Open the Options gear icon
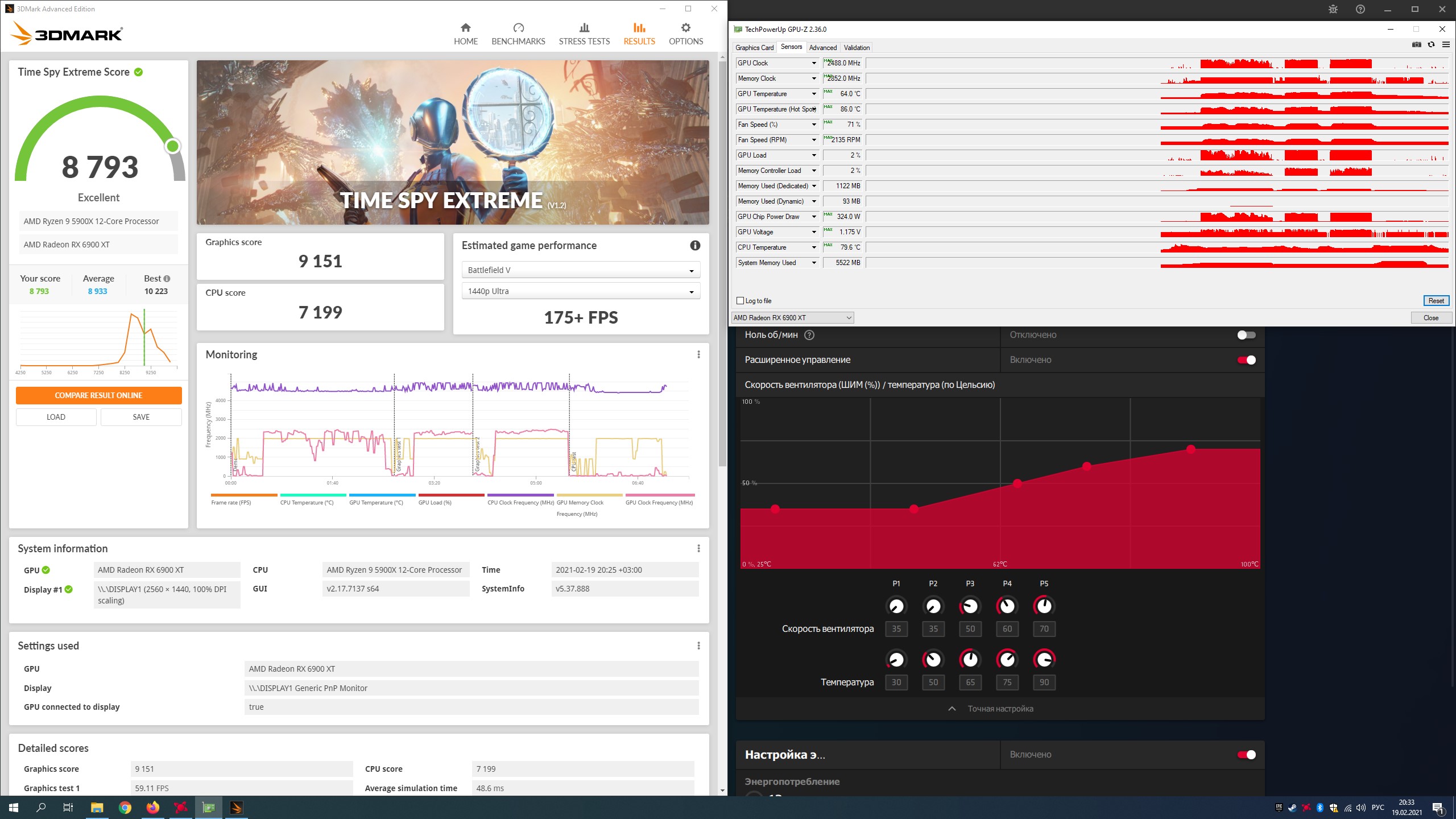The image size is (1456, 819). [x=685, y=28]
